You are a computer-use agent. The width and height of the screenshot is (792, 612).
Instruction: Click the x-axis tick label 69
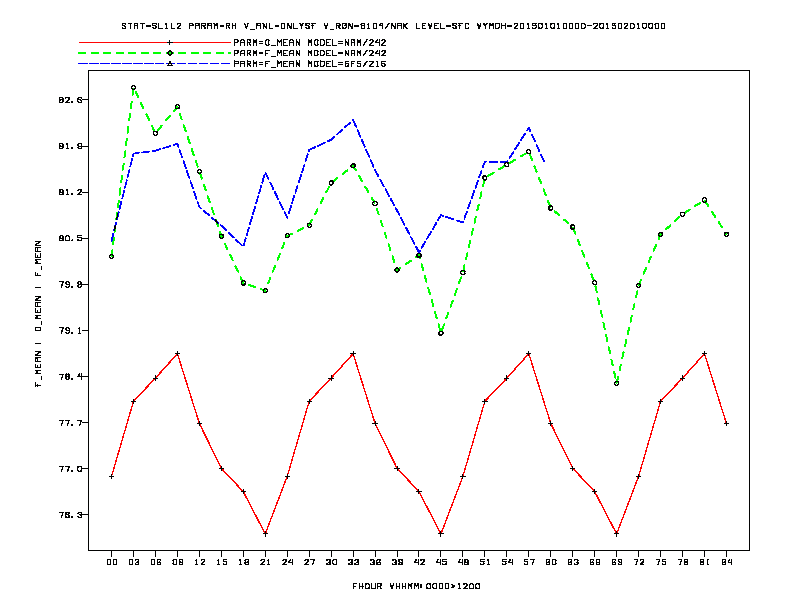(x=617, y=562)
